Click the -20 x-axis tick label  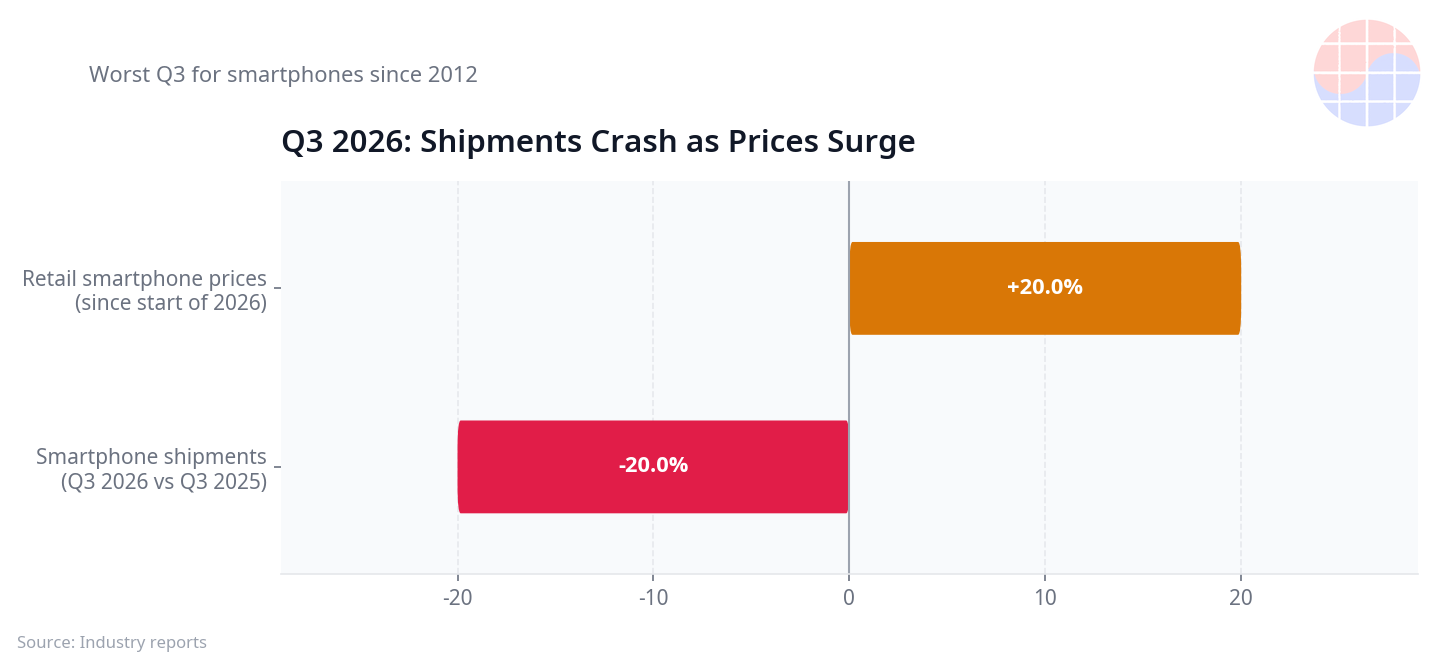tap(457, 597)
